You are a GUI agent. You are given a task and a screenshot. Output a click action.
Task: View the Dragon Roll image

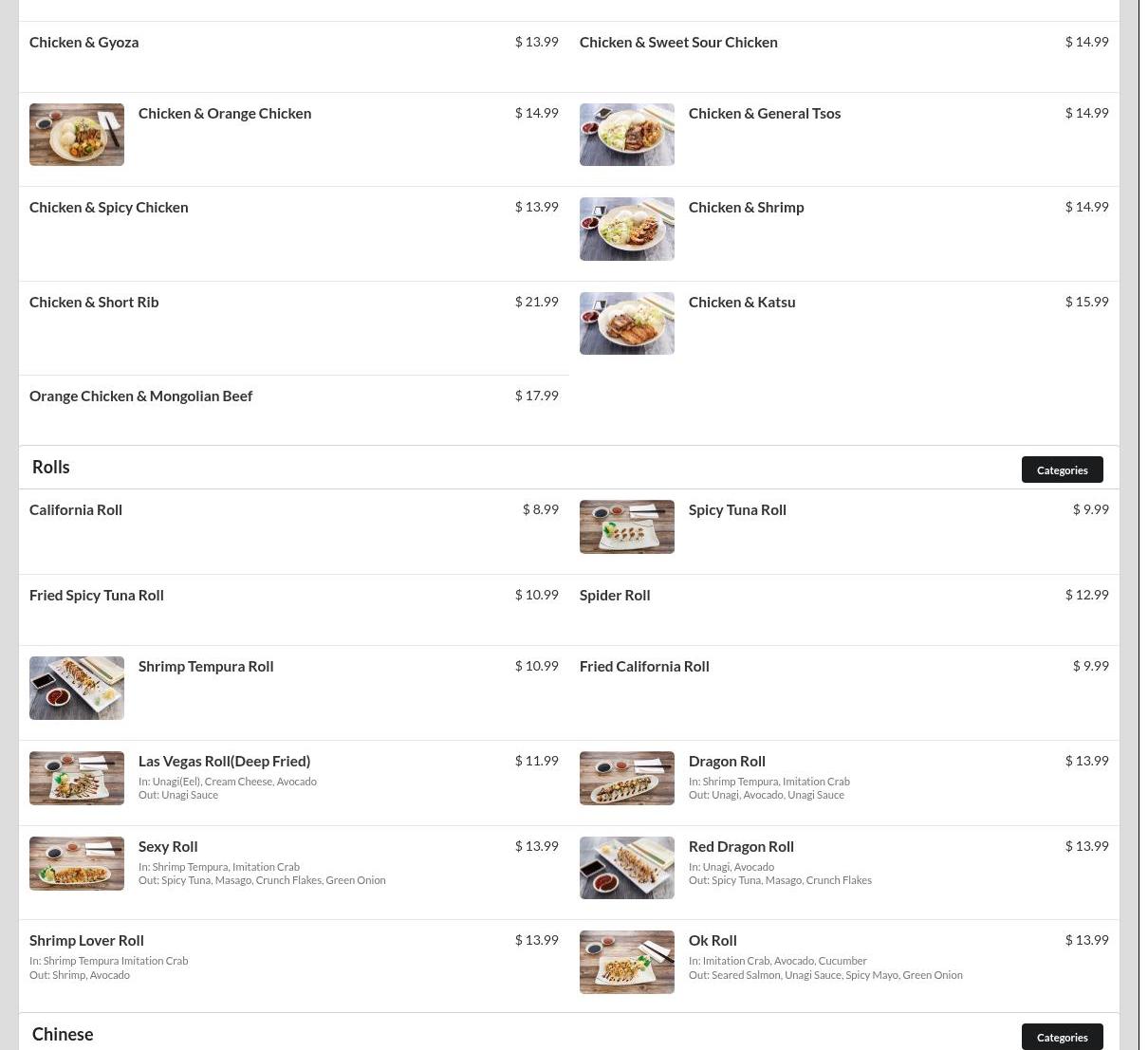click(x=627, y=778)
